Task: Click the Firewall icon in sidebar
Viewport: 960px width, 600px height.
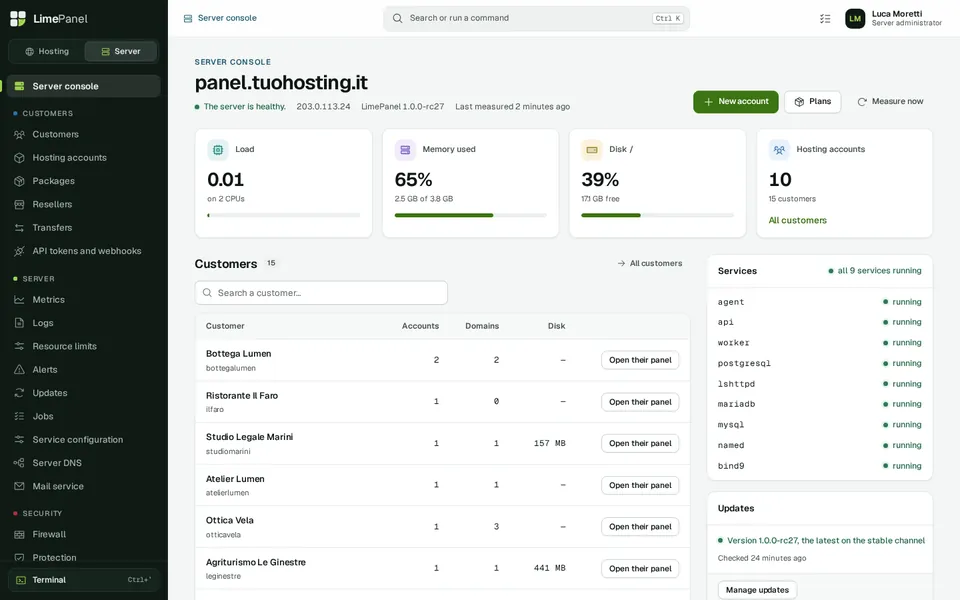Action: click(20, 534)
